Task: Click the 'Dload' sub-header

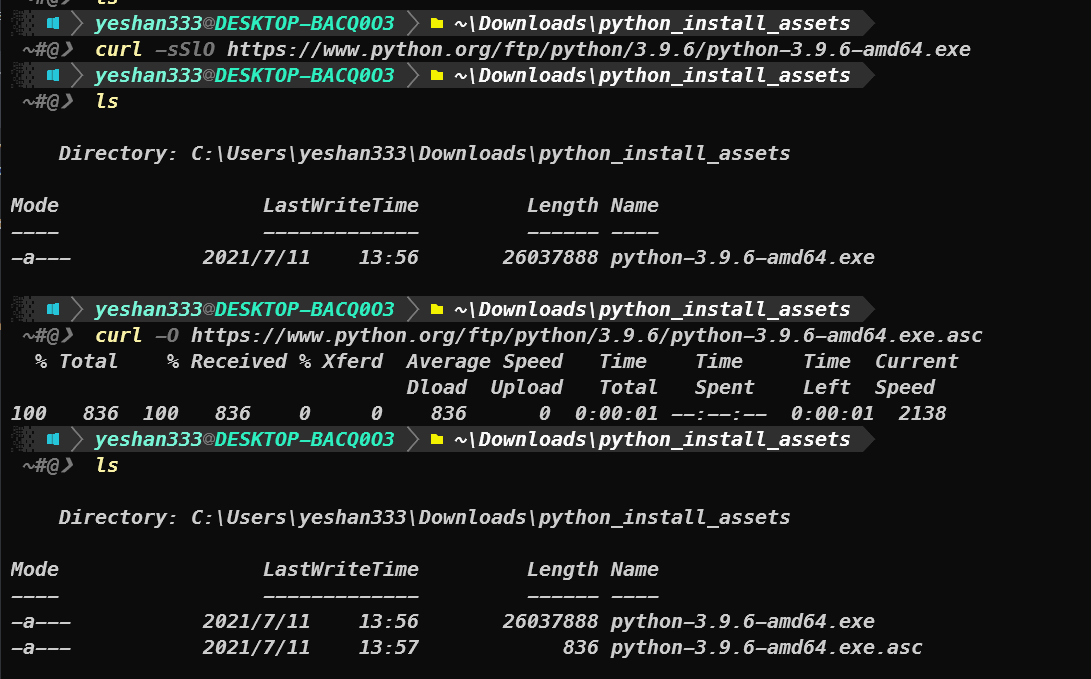Action: [436, 387]
